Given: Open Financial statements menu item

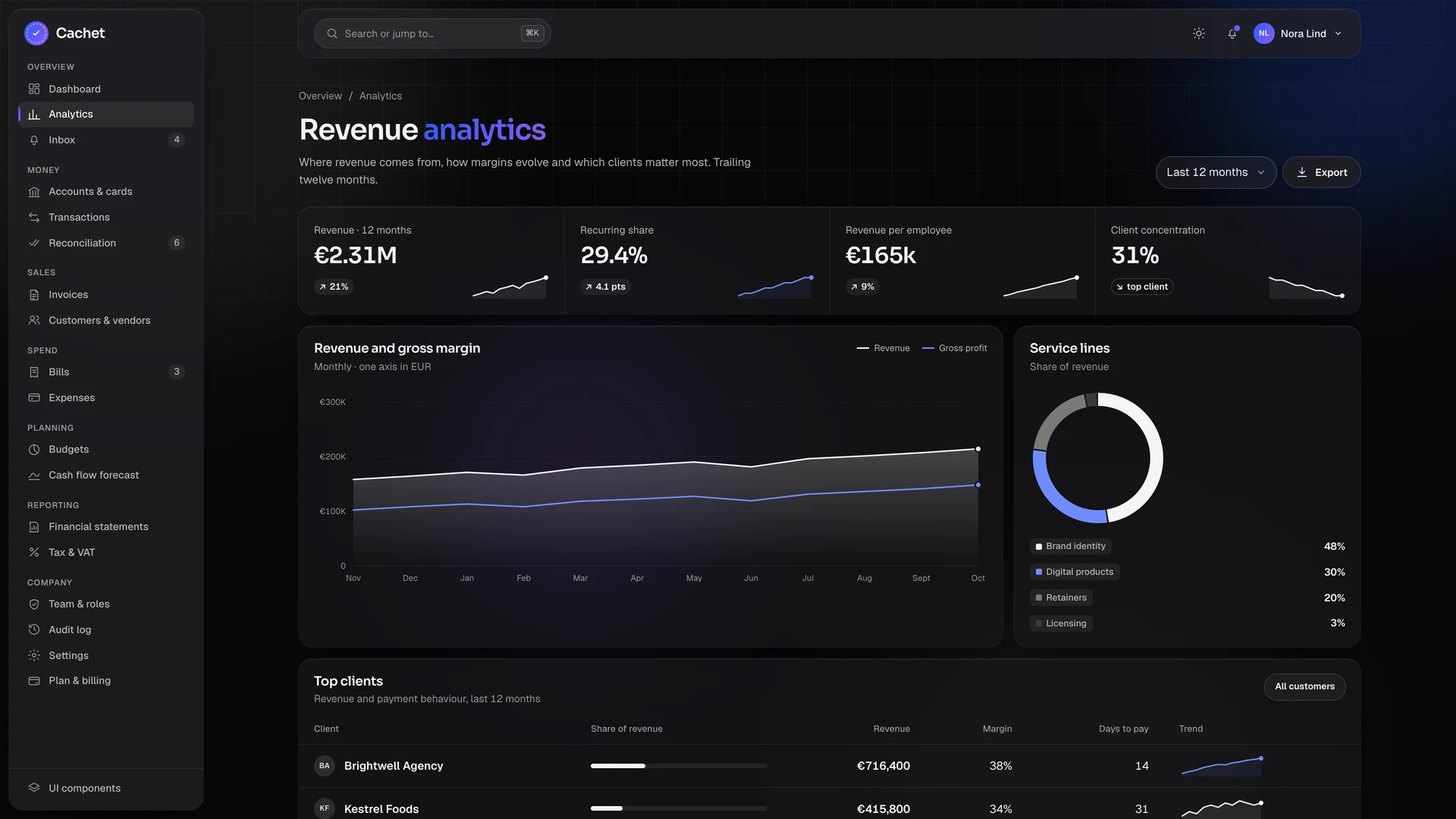Looking at the screenshot, I should click(x=106, y=527).
